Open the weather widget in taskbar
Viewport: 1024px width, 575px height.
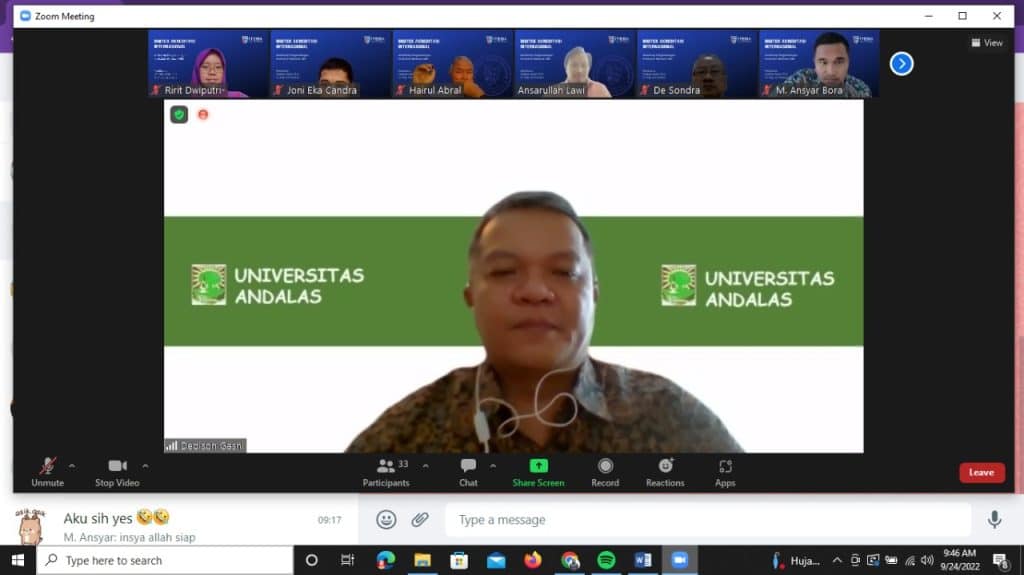click(795, 561)
